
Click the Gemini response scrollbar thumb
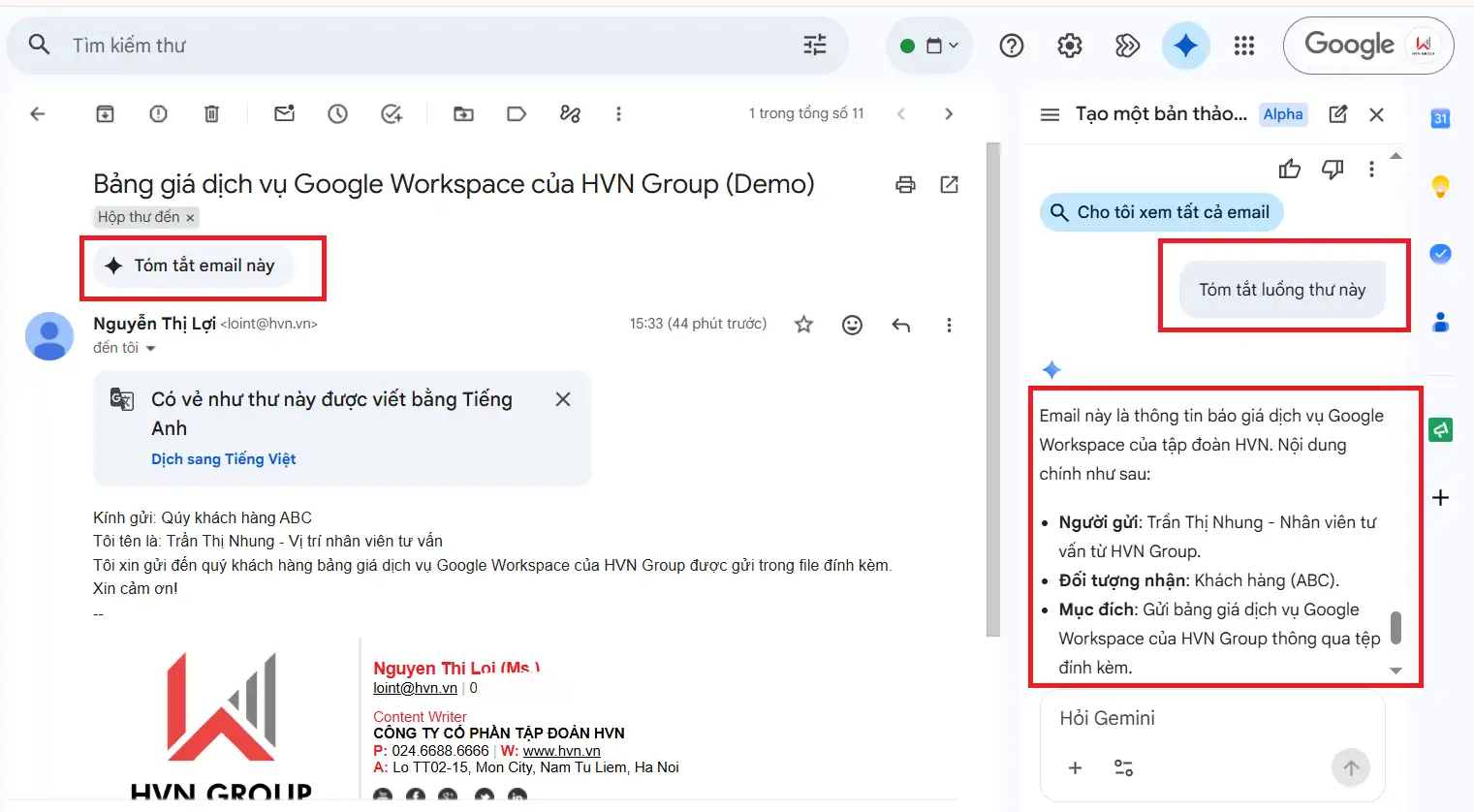(x=1396, y=627)
